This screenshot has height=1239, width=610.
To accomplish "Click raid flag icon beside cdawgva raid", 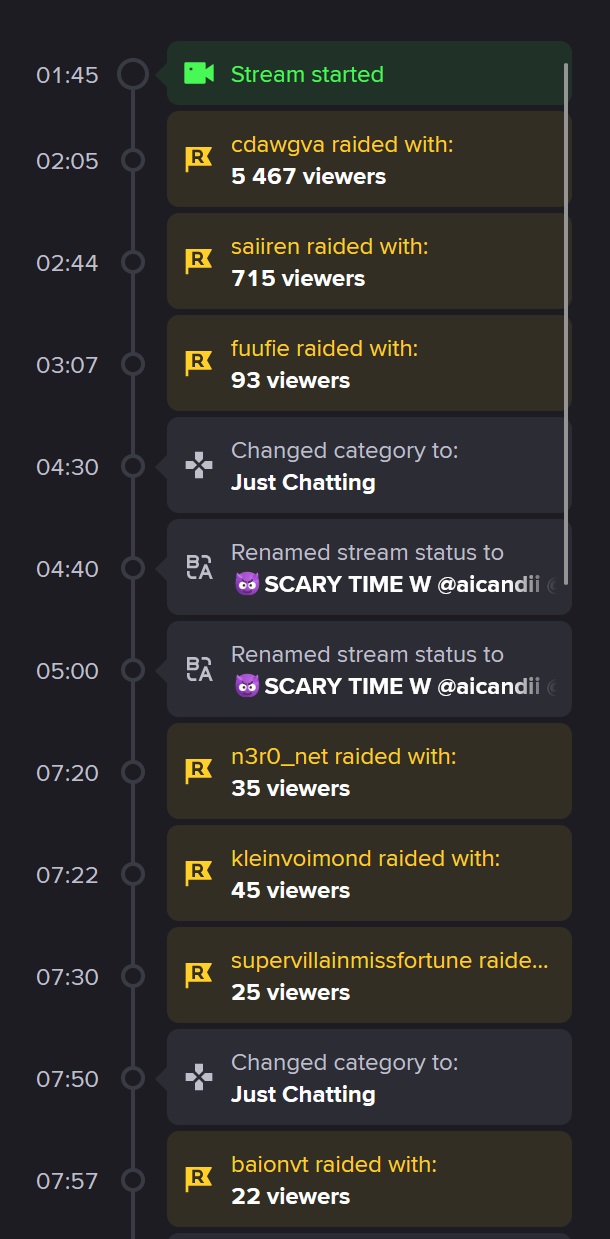I will (x=199, y=159).
